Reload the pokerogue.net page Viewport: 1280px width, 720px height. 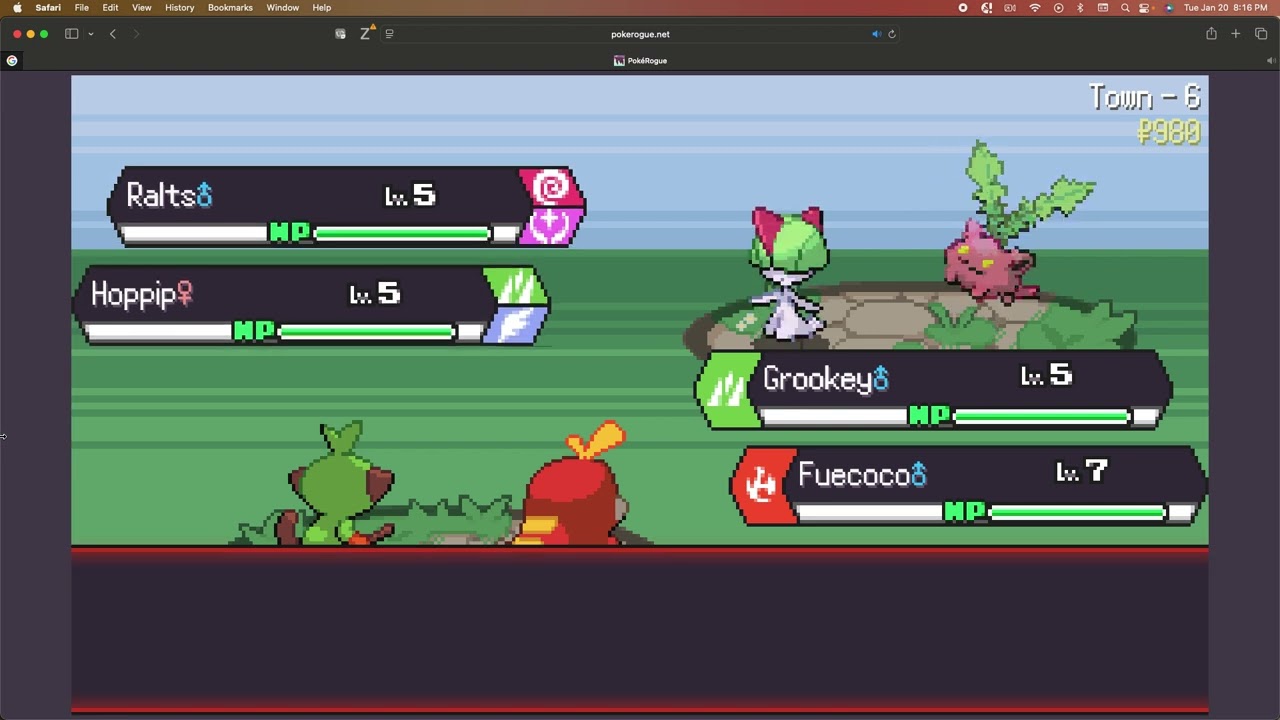click(892, 34)
